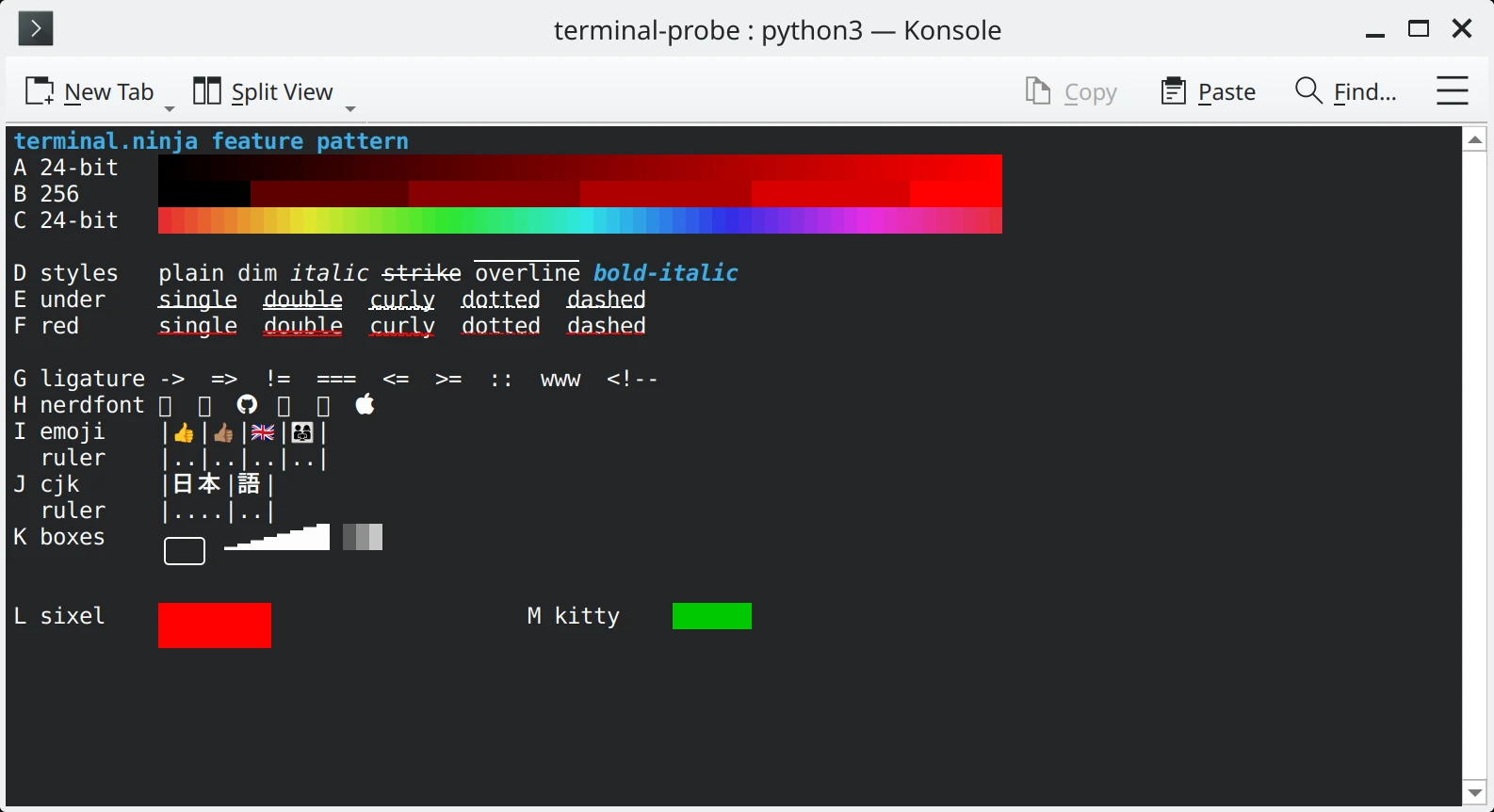Click the "K boxes" row label
This screenshot has height=812, width=1494.
(59, 537)
